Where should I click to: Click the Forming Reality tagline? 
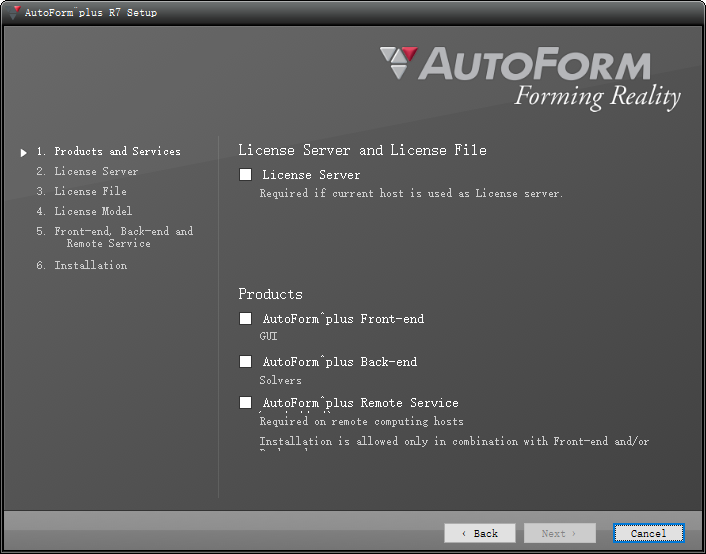click(597, 97)
